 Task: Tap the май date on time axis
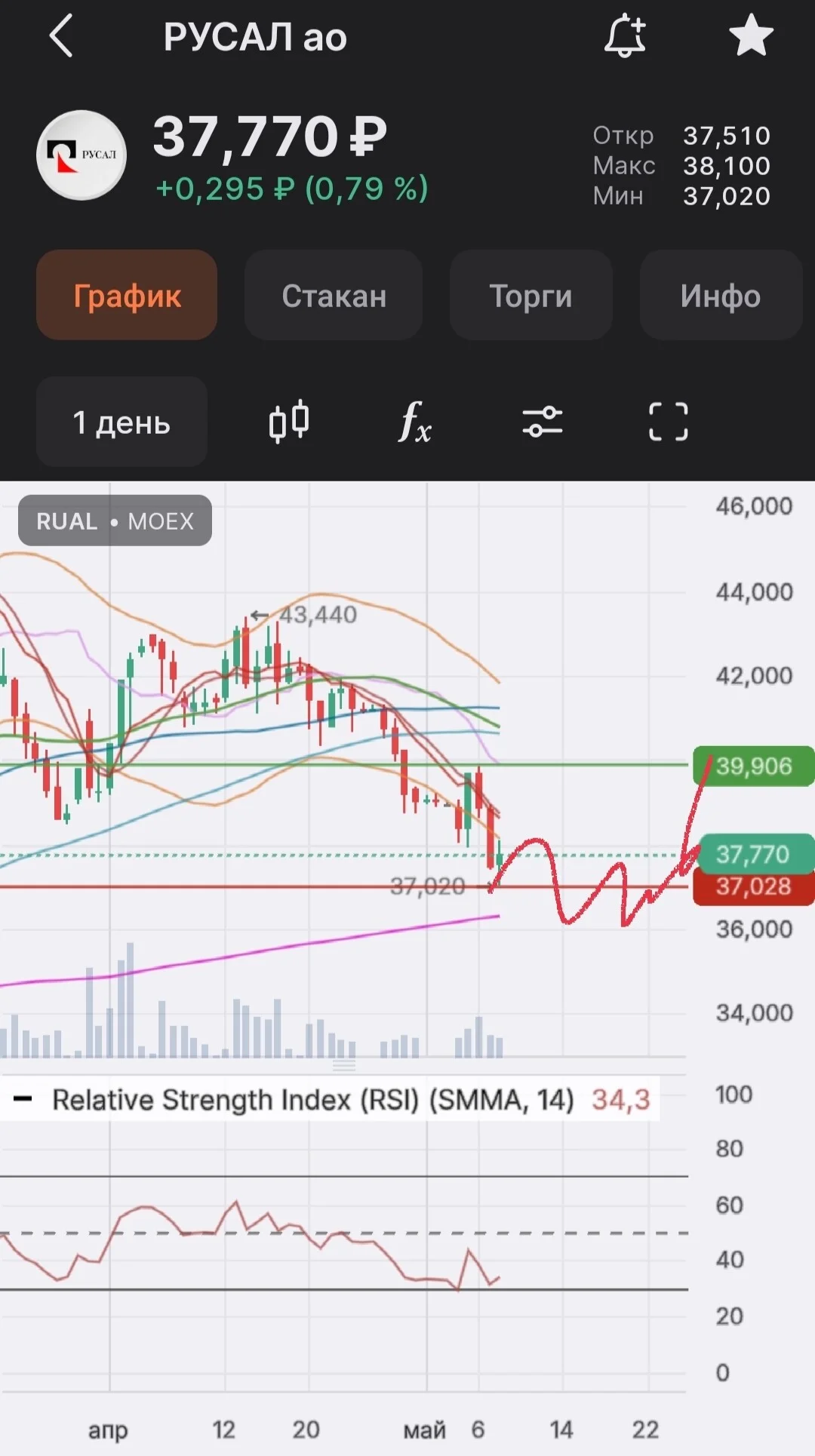424,1430
